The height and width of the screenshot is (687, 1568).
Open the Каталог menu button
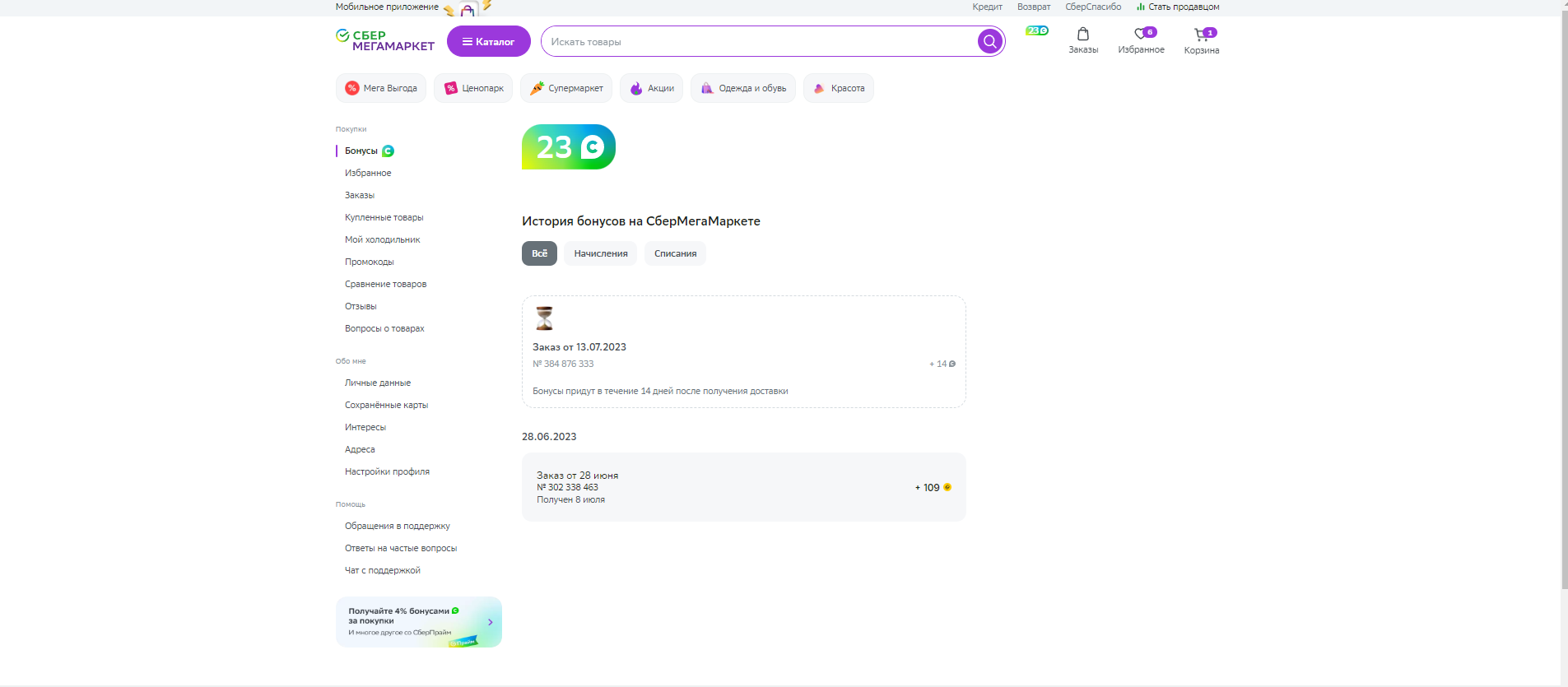[x=489, y=41]
